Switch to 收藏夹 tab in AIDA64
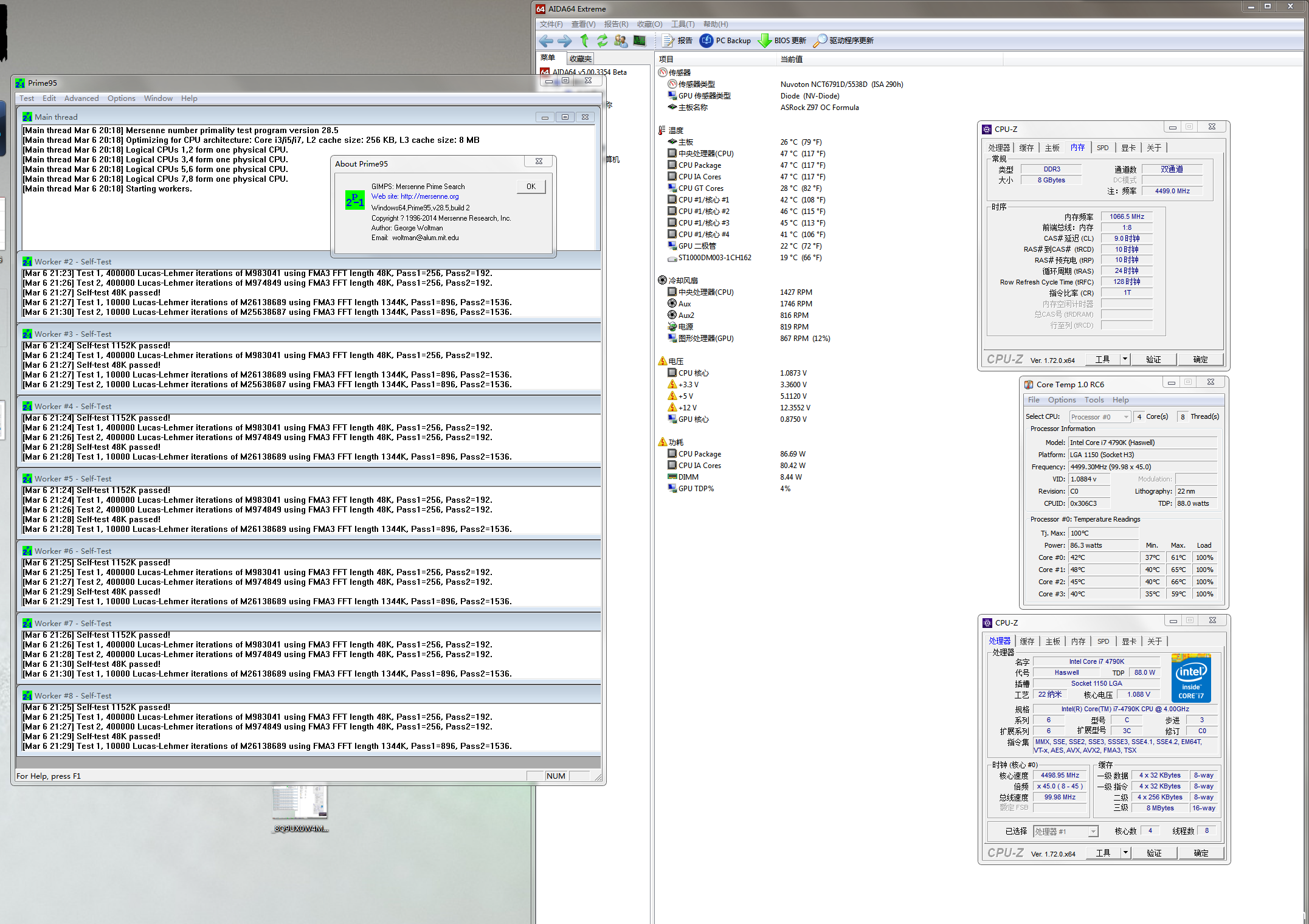1309x924 pixels. [x=581, y=59]
